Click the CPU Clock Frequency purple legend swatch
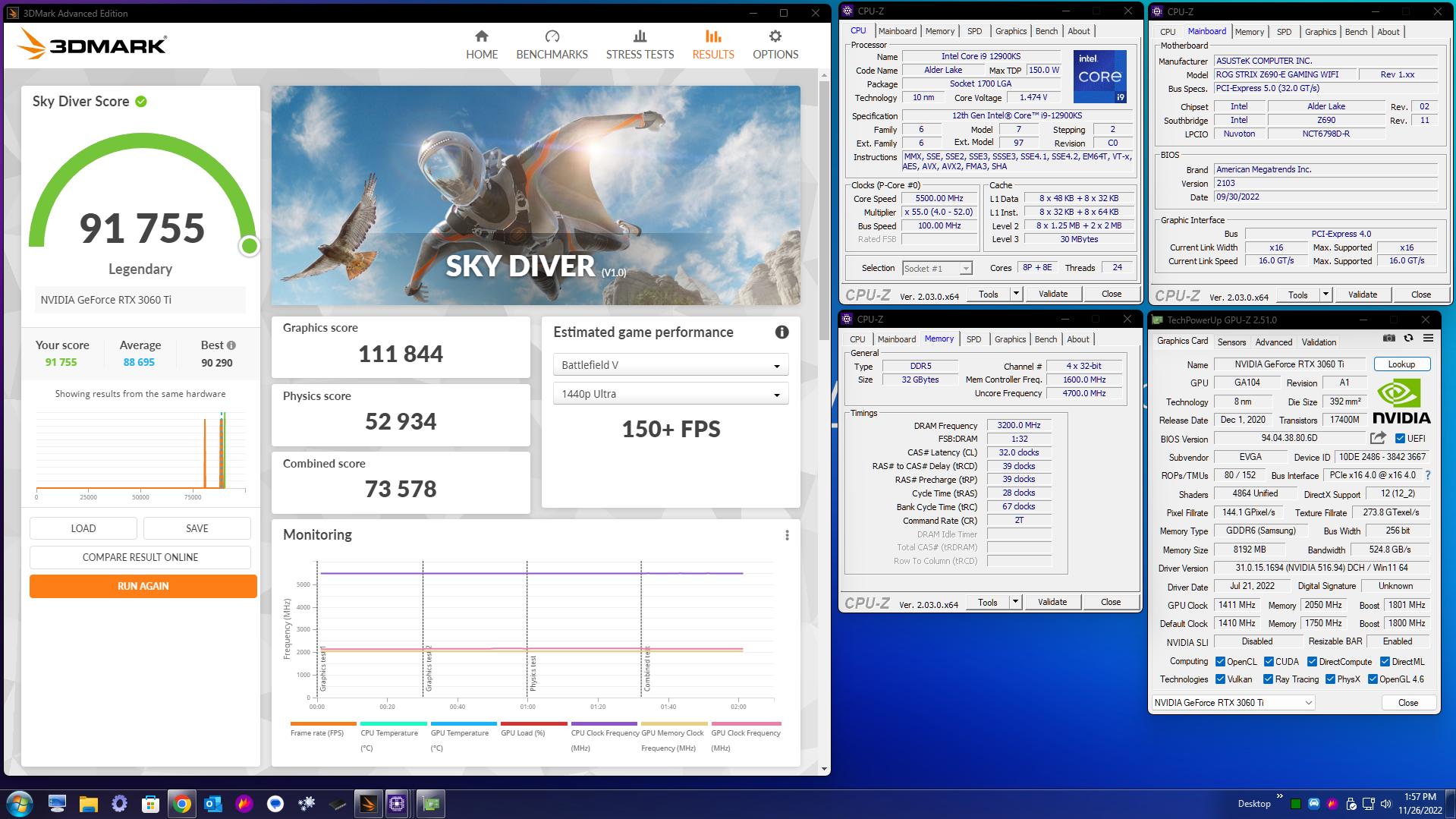This screenshot has width=1456, height=819. click(x=604, y=724)
